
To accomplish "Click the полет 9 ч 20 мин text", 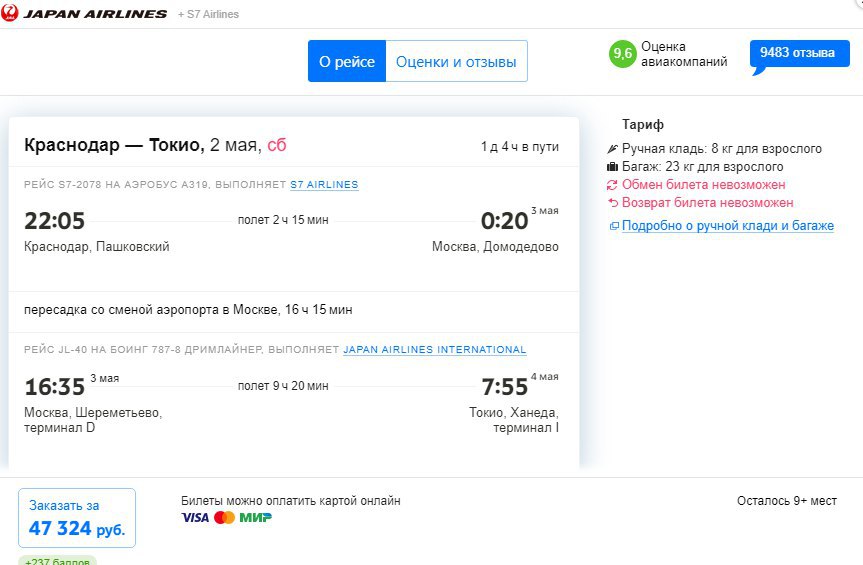I will click(283, 386).
